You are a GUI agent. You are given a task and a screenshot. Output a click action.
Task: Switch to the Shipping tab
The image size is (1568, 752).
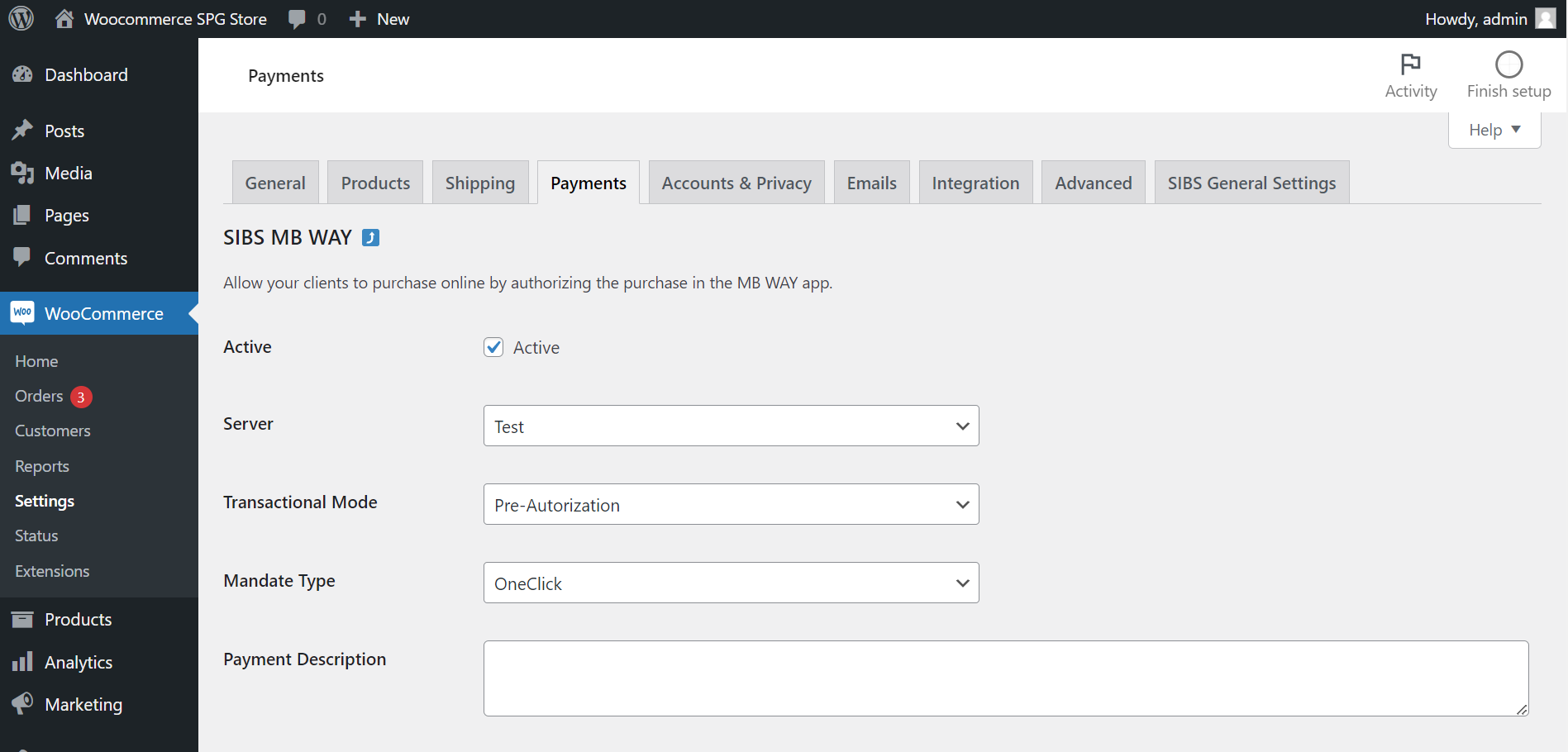coord(479,183)
